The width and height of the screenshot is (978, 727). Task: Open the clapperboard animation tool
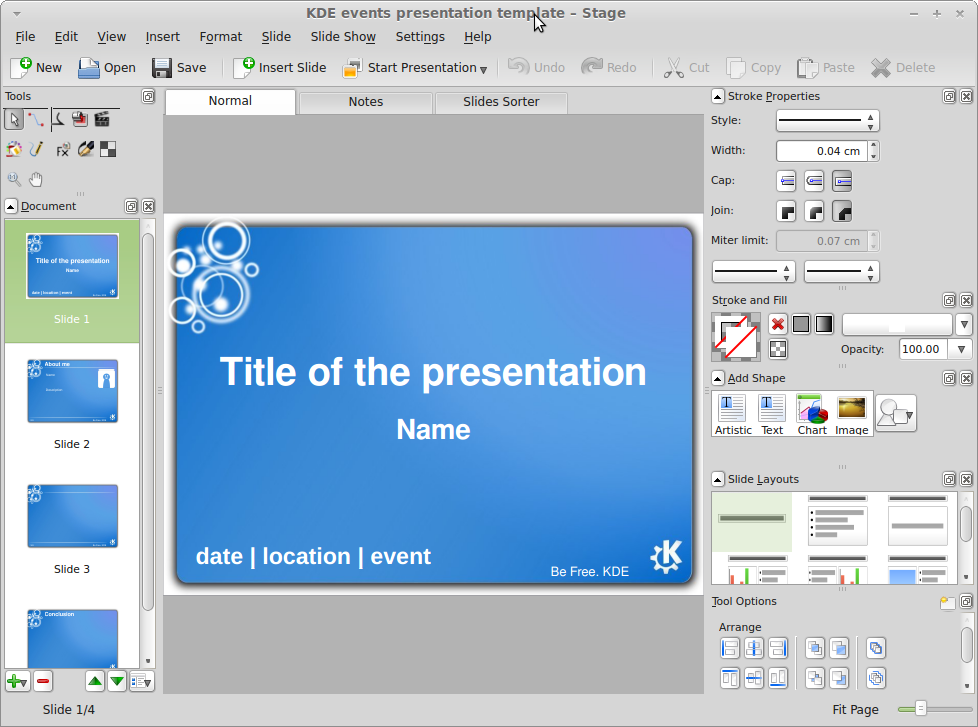102,120
